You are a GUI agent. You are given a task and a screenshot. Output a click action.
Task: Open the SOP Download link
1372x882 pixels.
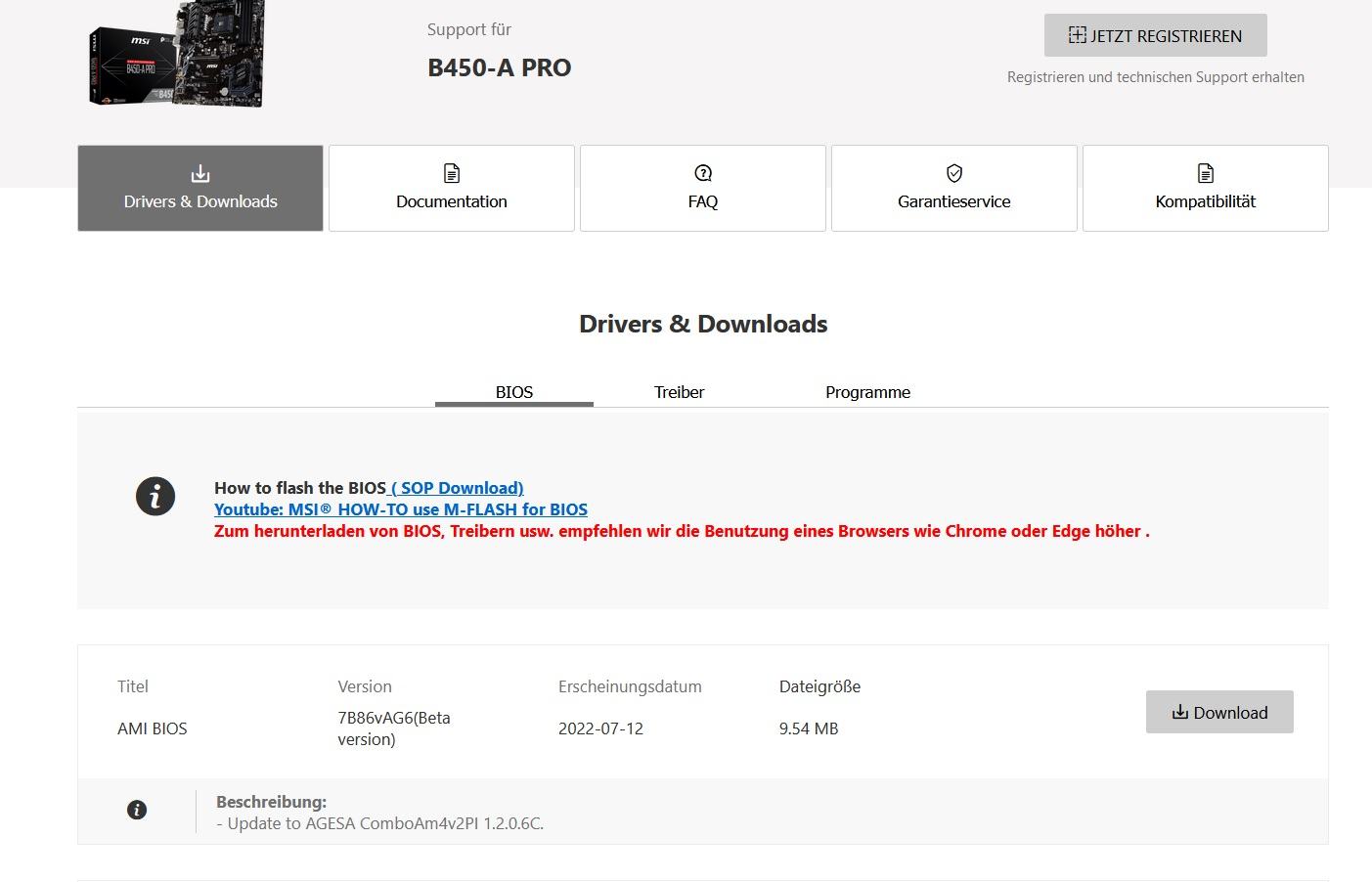pos(457,488)
